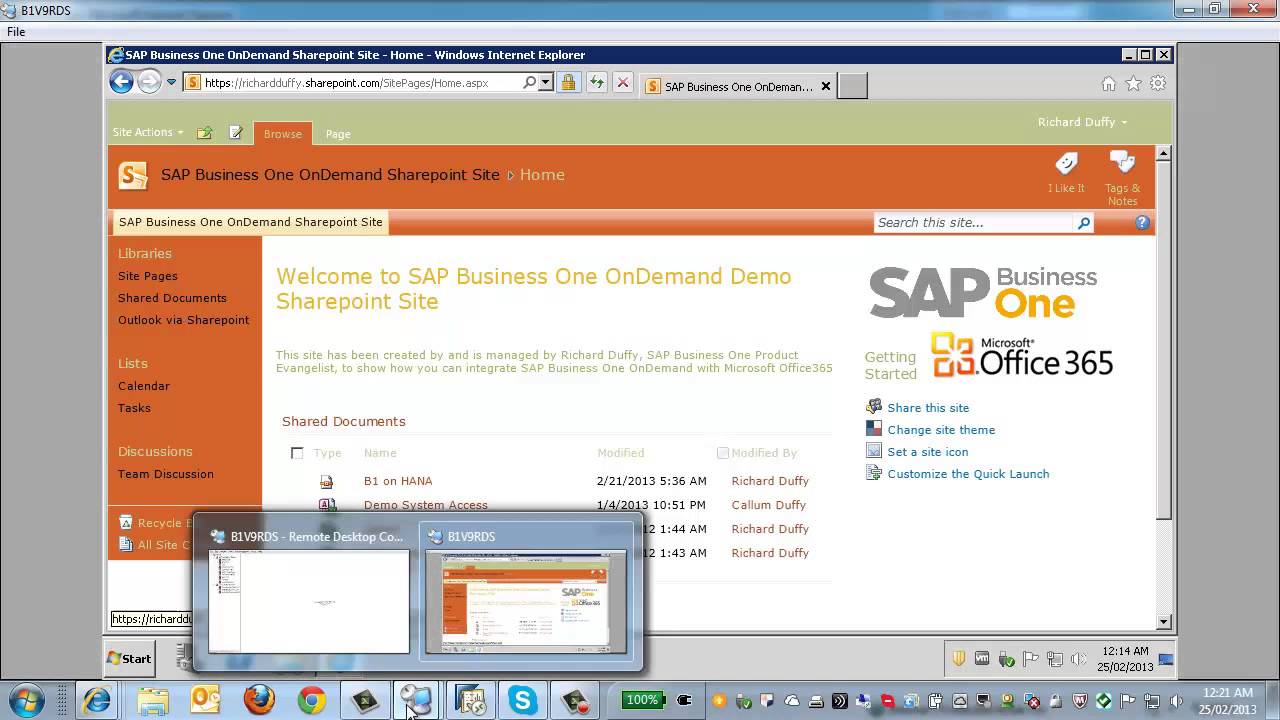Run site search with magnifier button
The image size is (1280, 720).
(1083, 223)
